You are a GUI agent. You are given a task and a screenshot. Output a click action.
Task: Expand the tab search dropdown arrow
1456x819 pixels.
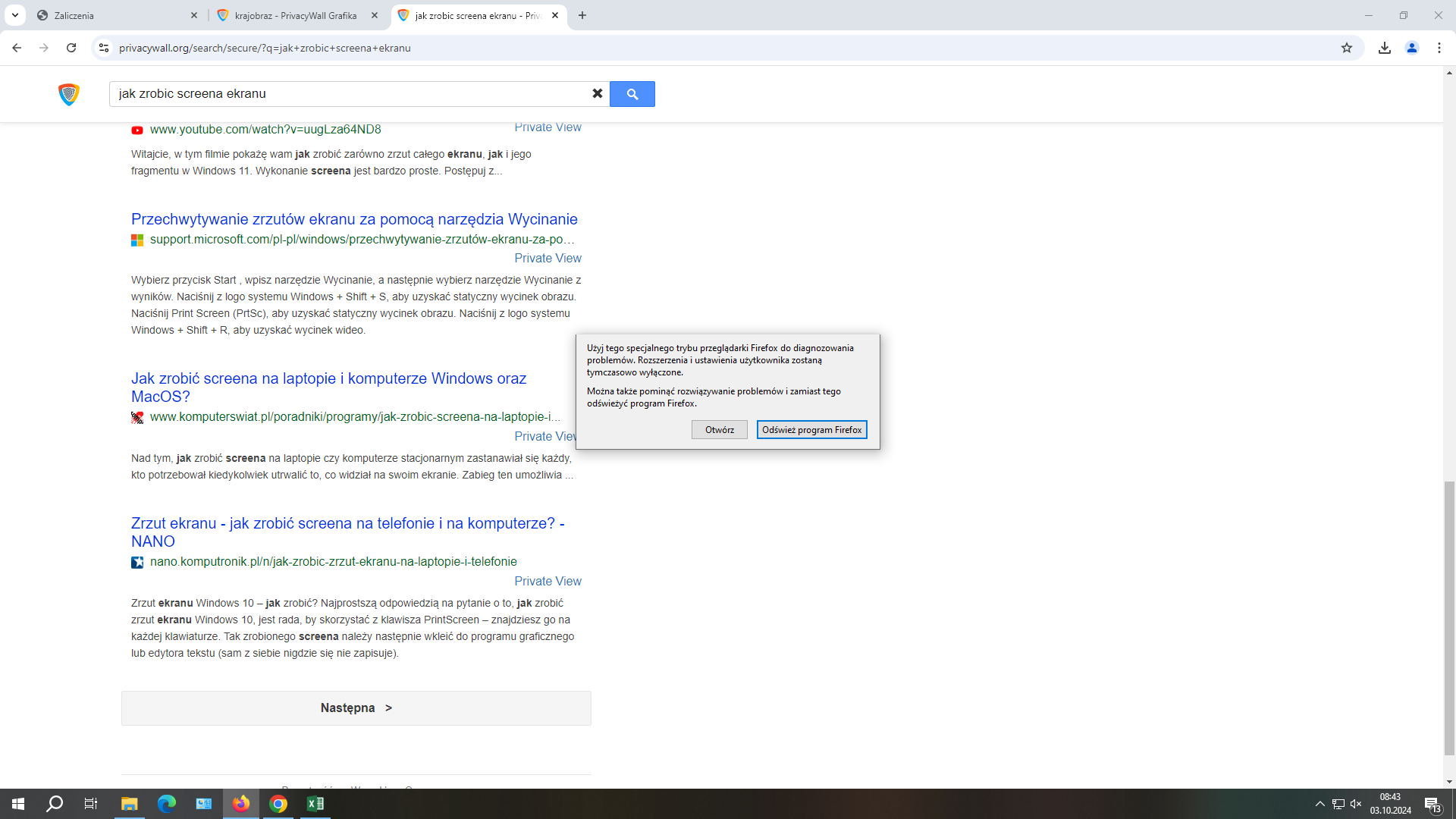14,15
